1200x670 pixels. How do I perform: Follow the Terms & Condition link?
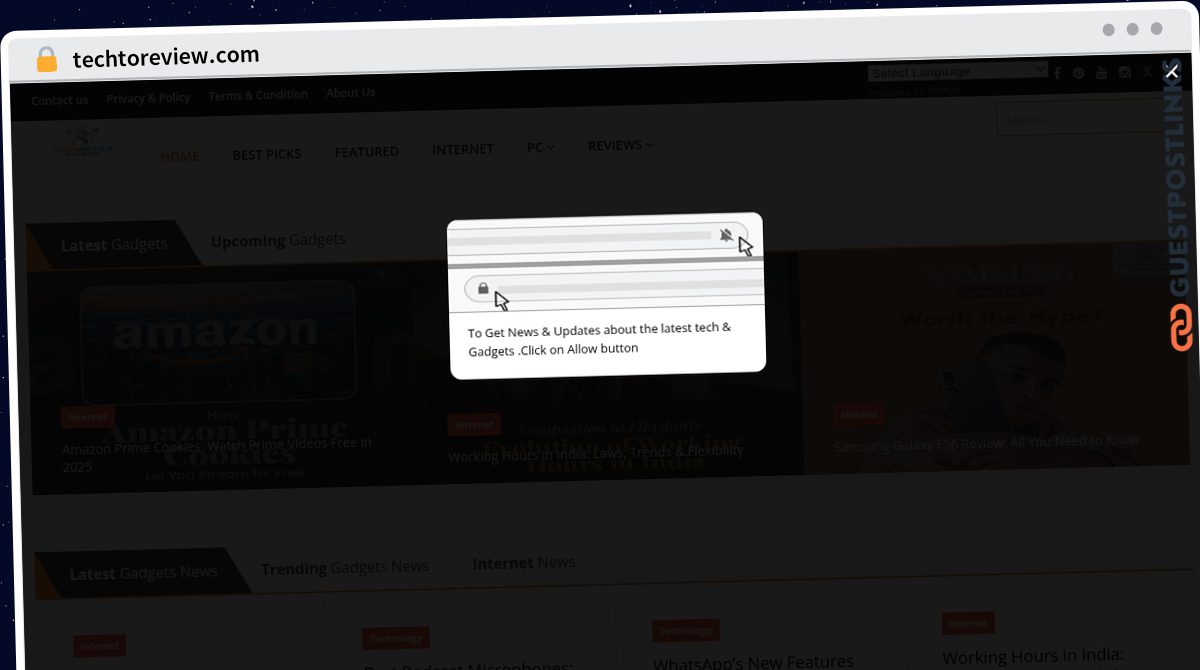(x=258, y=95)
